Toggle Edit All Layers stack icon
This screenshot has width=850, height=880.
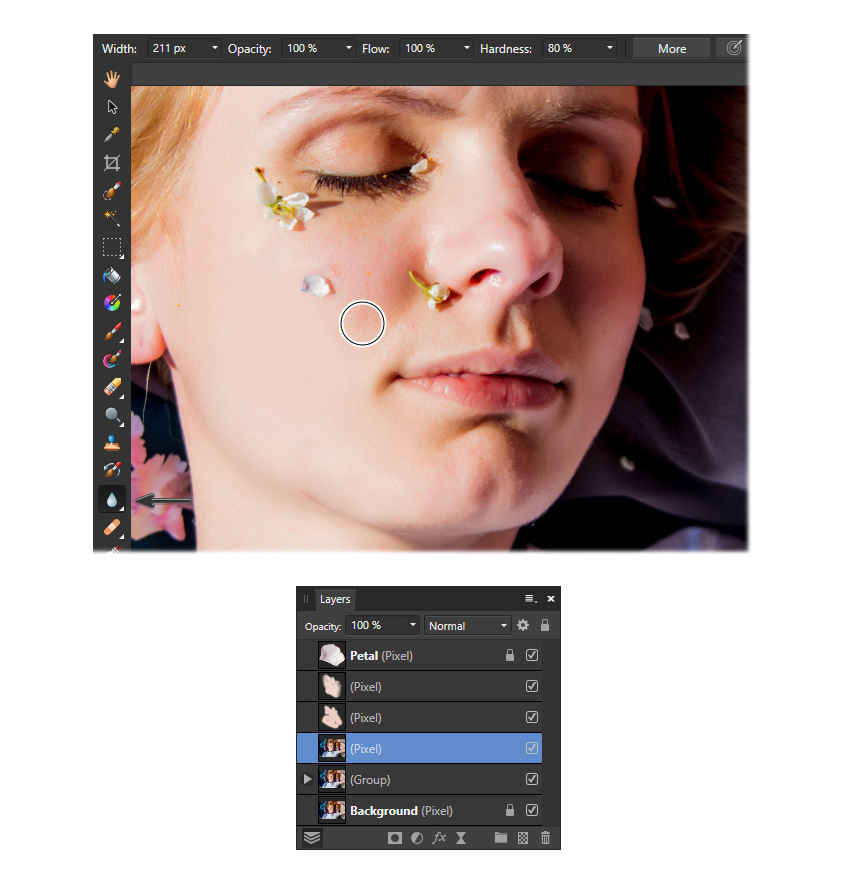pos(312,838)
